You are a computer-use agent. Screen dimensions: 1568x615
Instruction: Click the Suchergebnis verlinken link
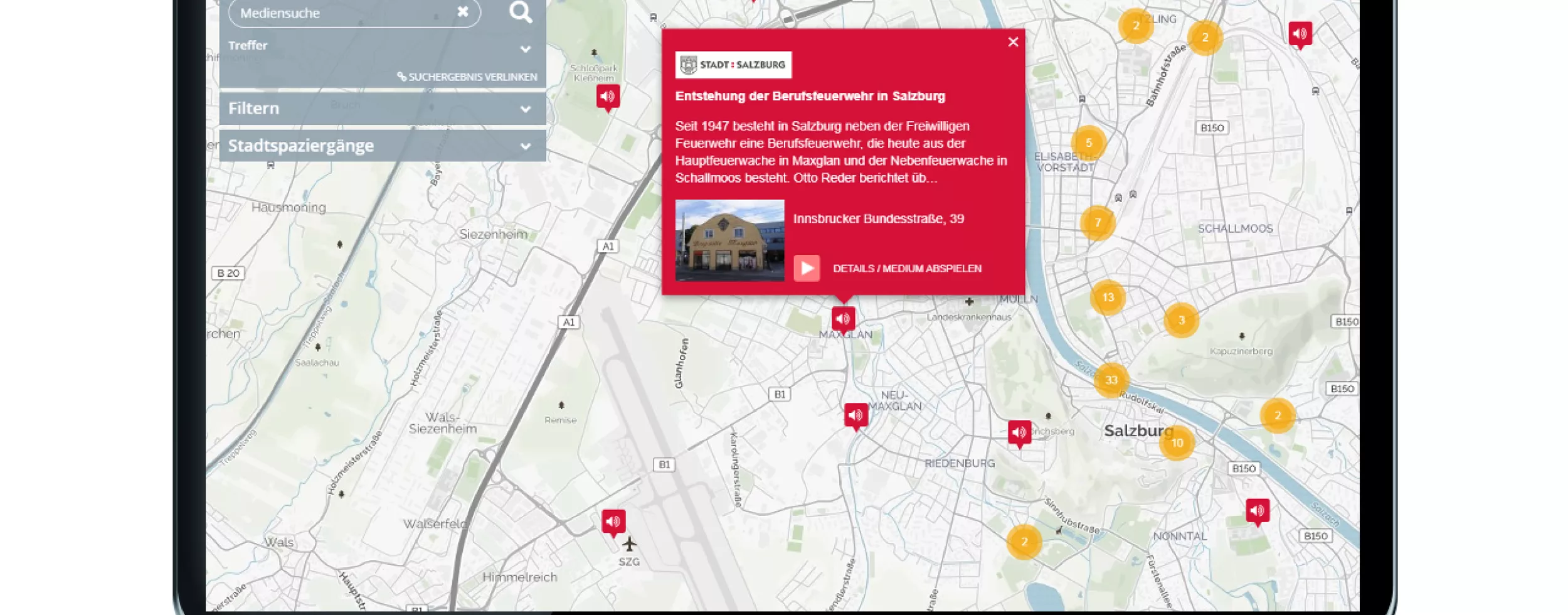click(x=467, y=77)
